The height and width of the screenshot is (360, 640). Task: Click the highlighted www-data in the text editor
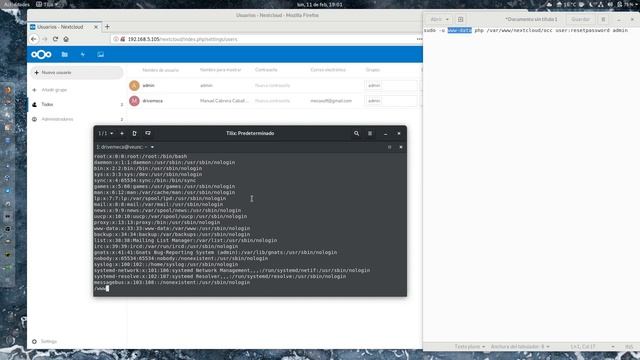tap(460, 30)
